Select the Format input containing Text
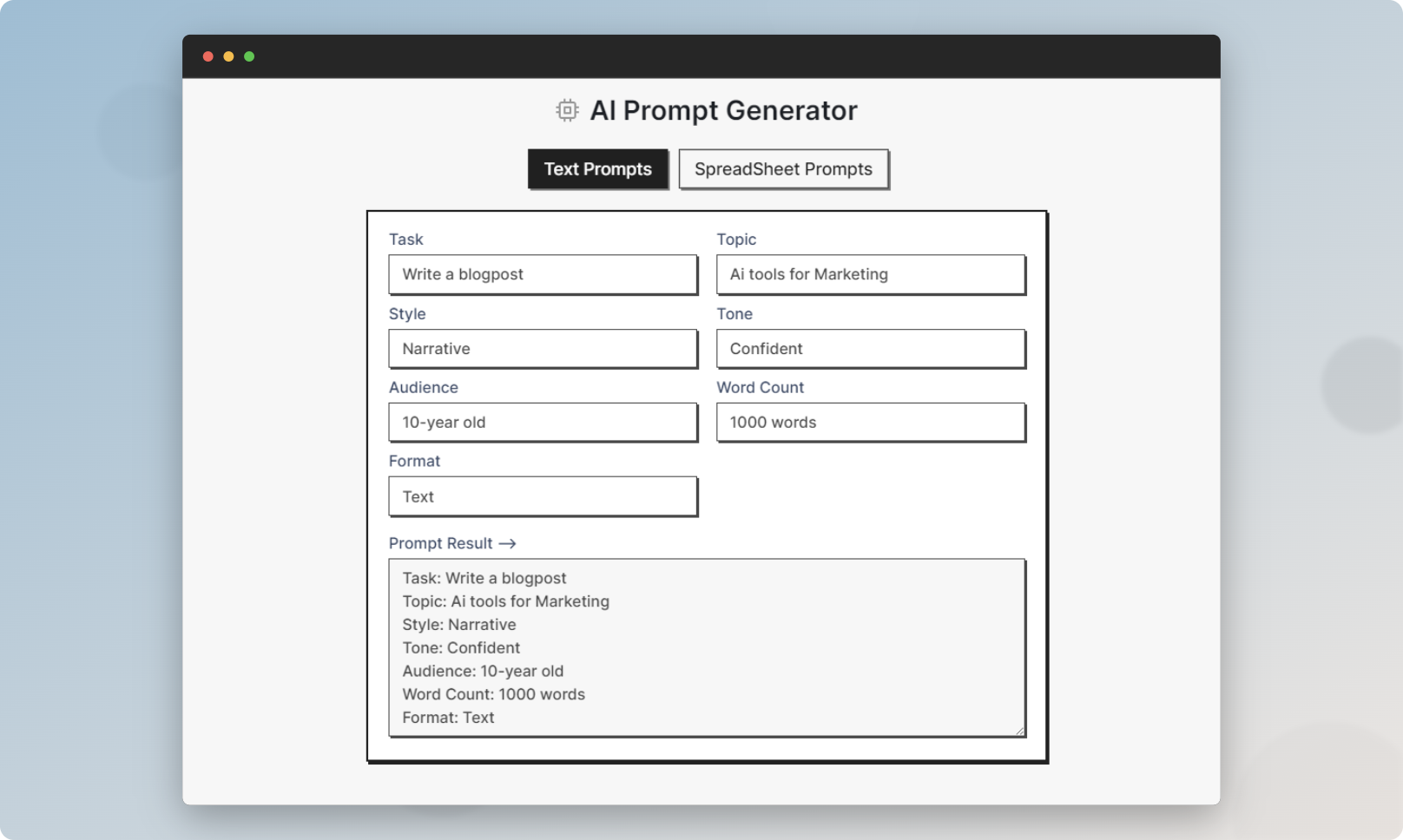Viewport: 1403px width, 840px height. 543,496
